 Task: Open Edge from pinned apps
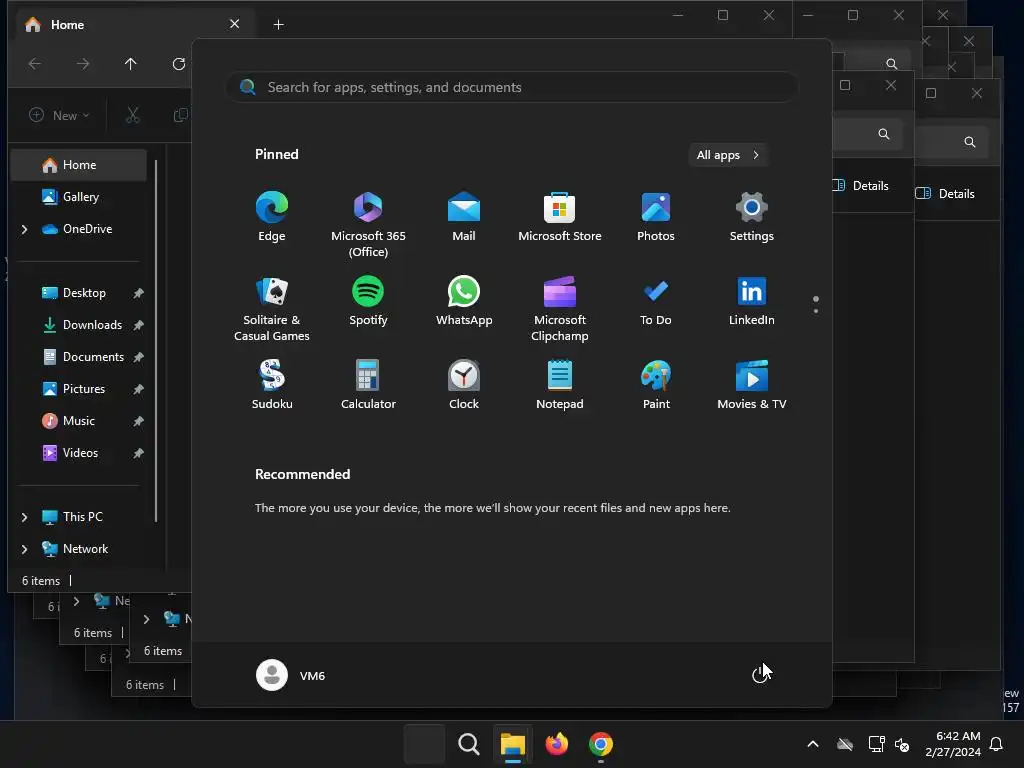click(272, 217)
